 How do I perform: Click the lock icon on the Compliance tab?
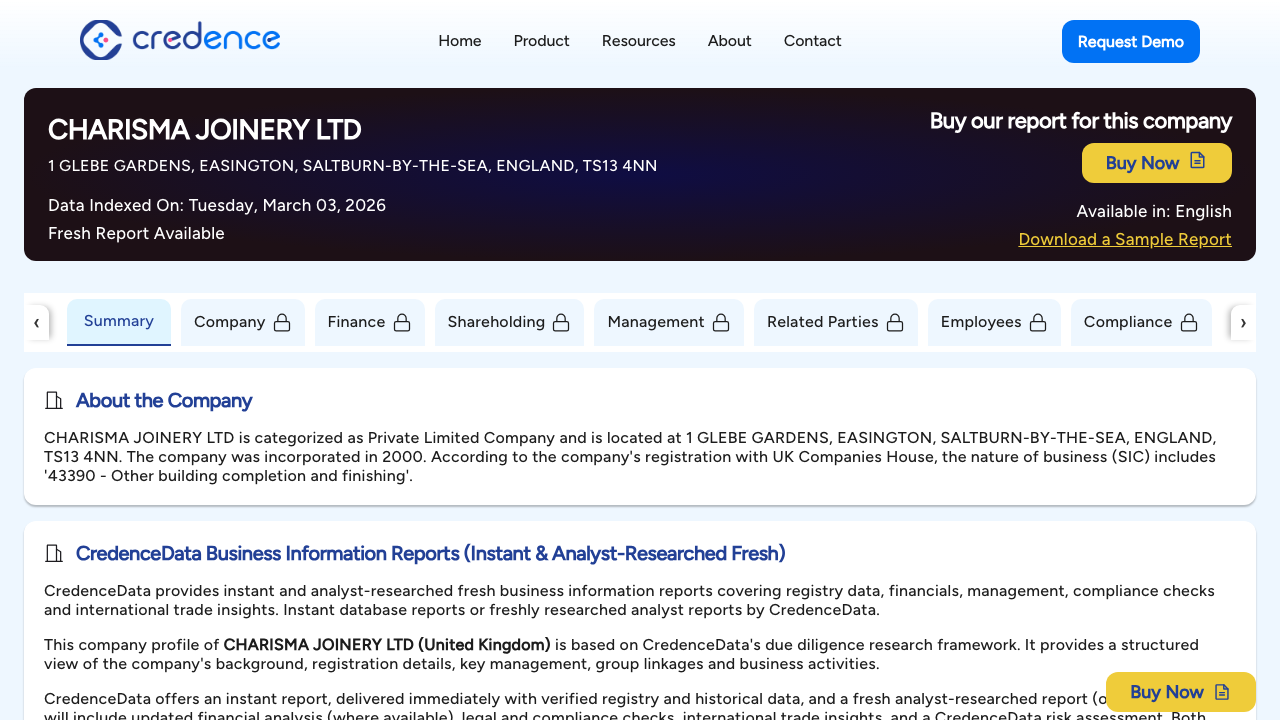1189,322
